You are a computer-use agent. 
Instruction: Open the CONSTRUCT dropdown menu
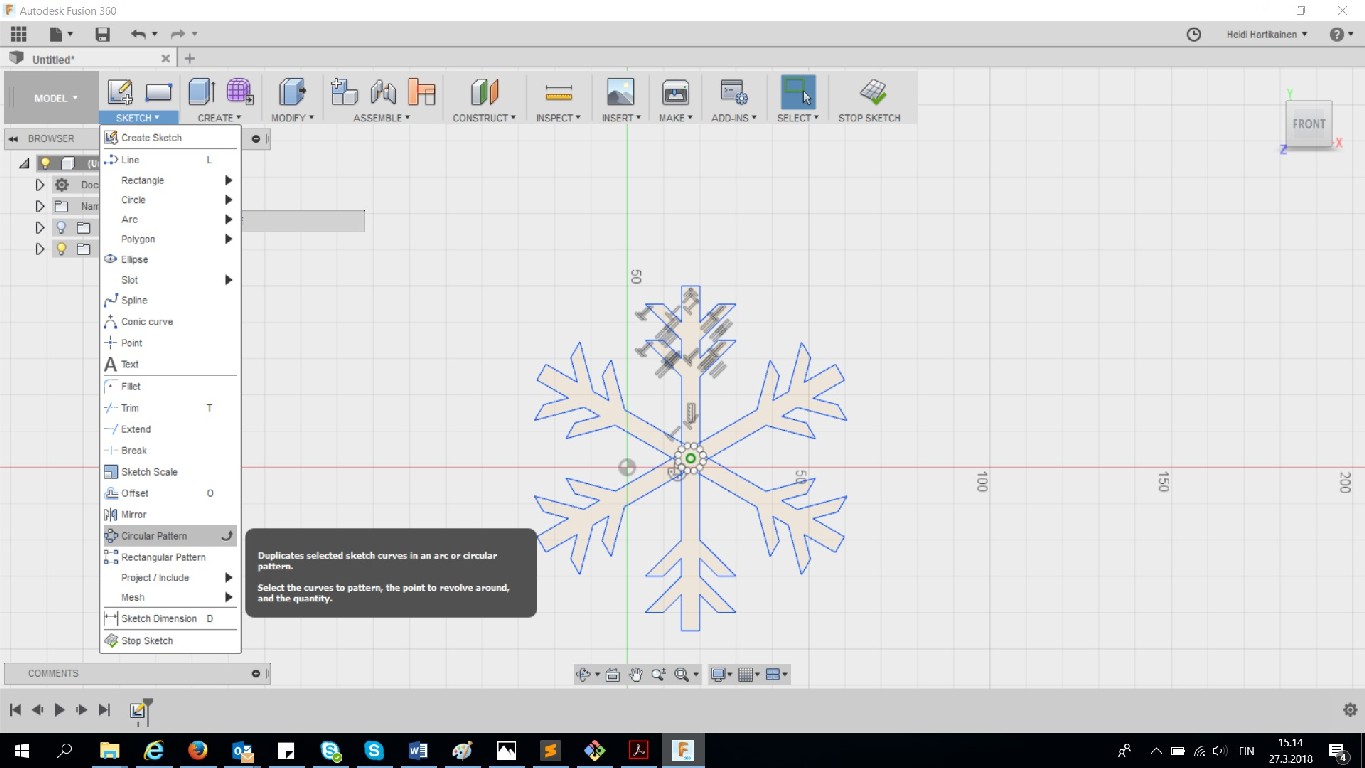click(x=484, y=118)
